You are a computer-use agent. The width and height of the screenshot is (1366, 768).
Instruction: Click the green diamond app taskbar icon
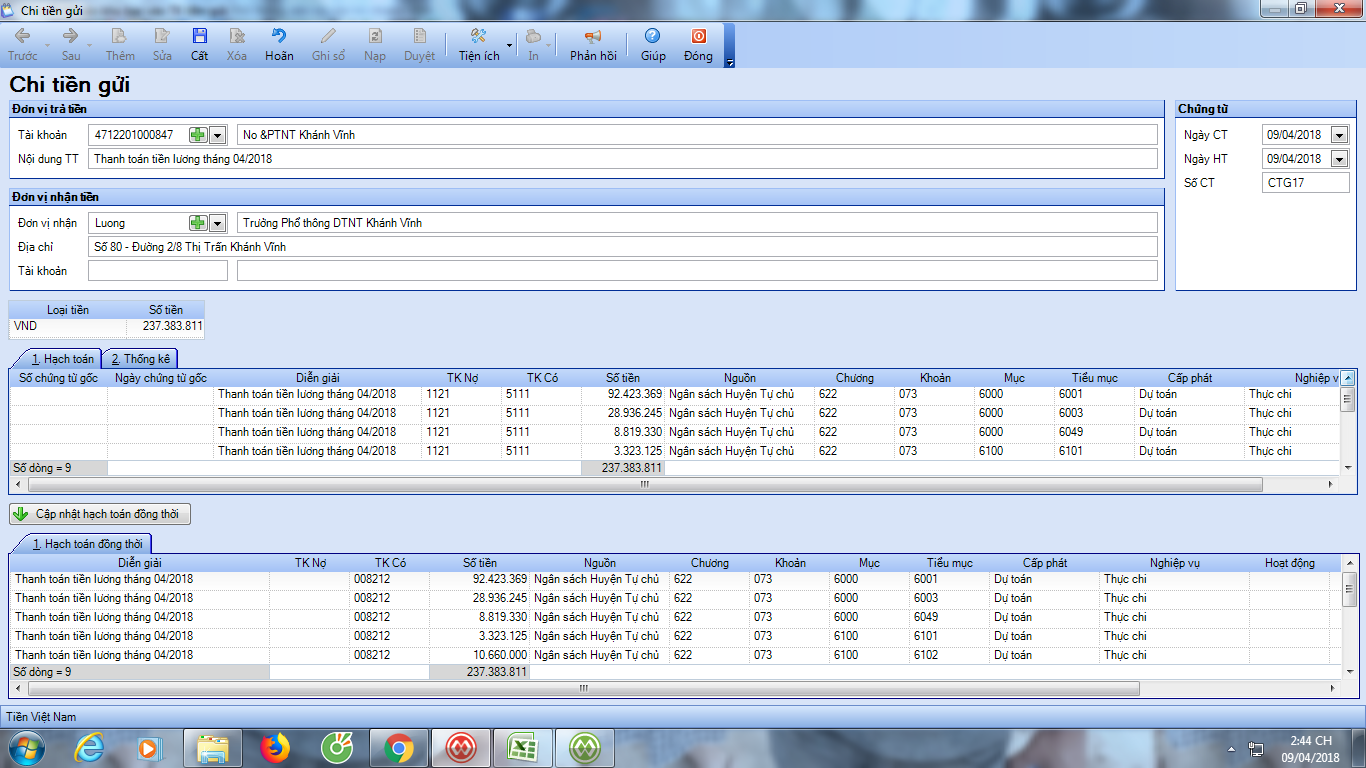[584, 747]
